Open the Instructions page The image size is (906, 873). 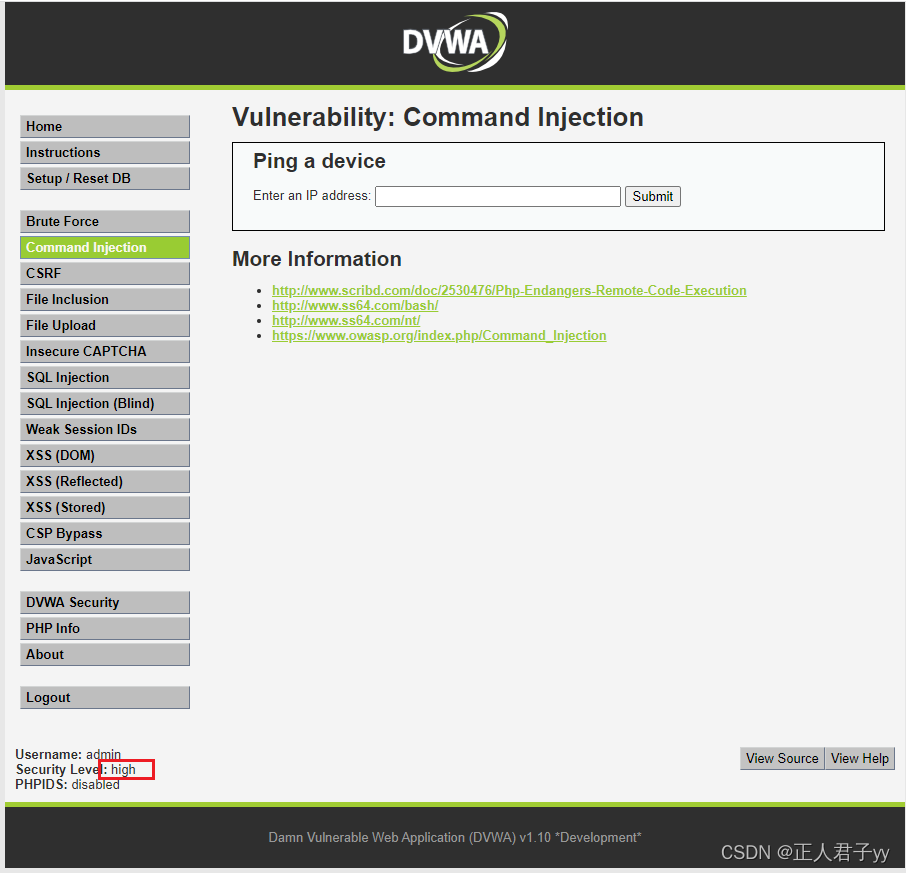click(105, 153)
